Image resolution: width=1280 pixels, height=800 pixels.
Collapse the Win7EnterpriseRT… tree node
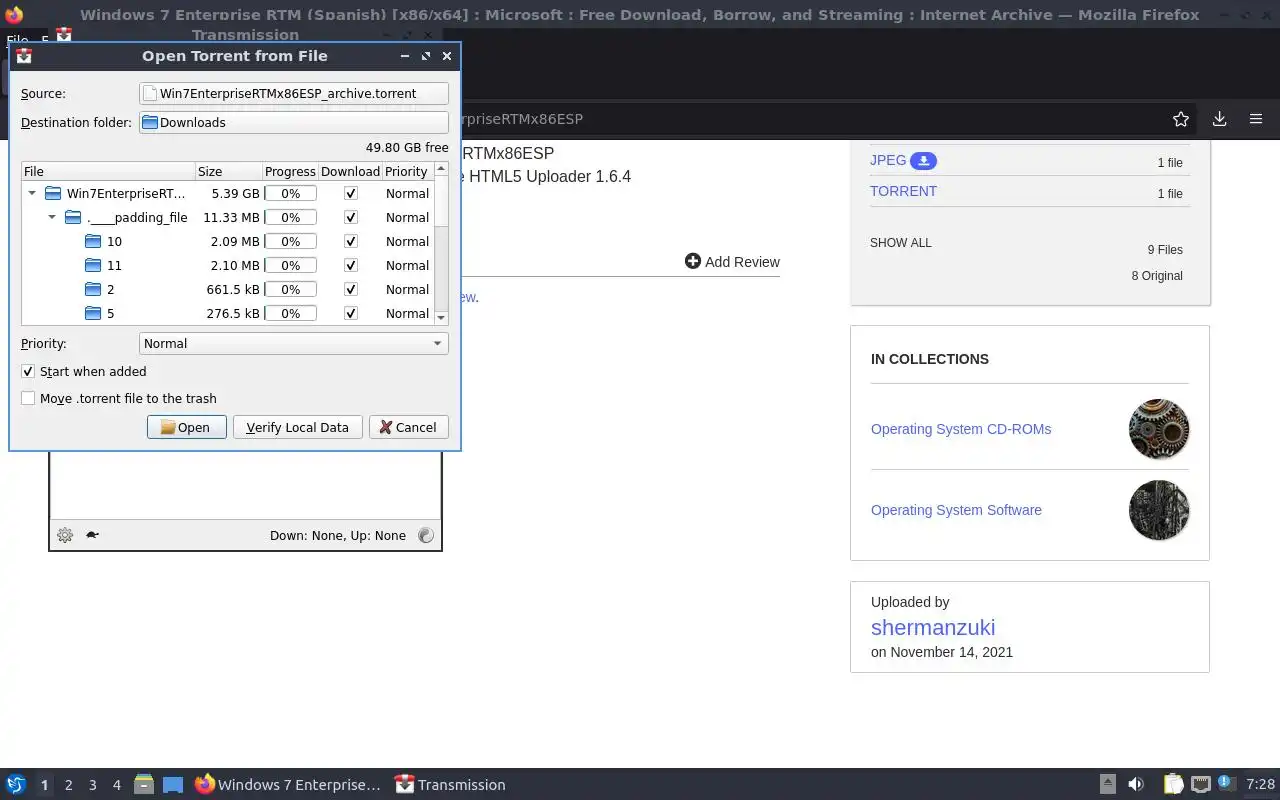click(x=32, y=193)
